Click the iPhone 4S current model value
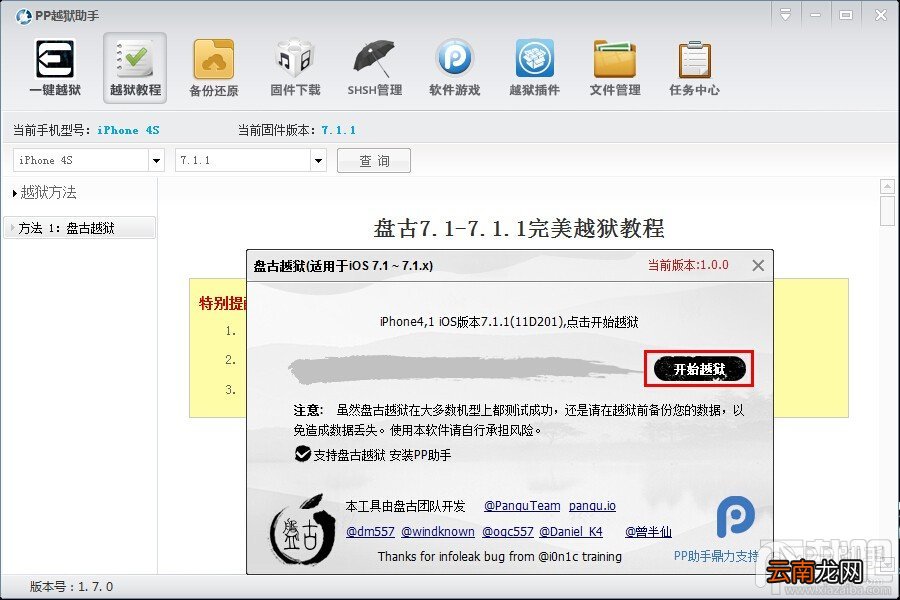This screenshot has width=900, height=600. [128, 130]
